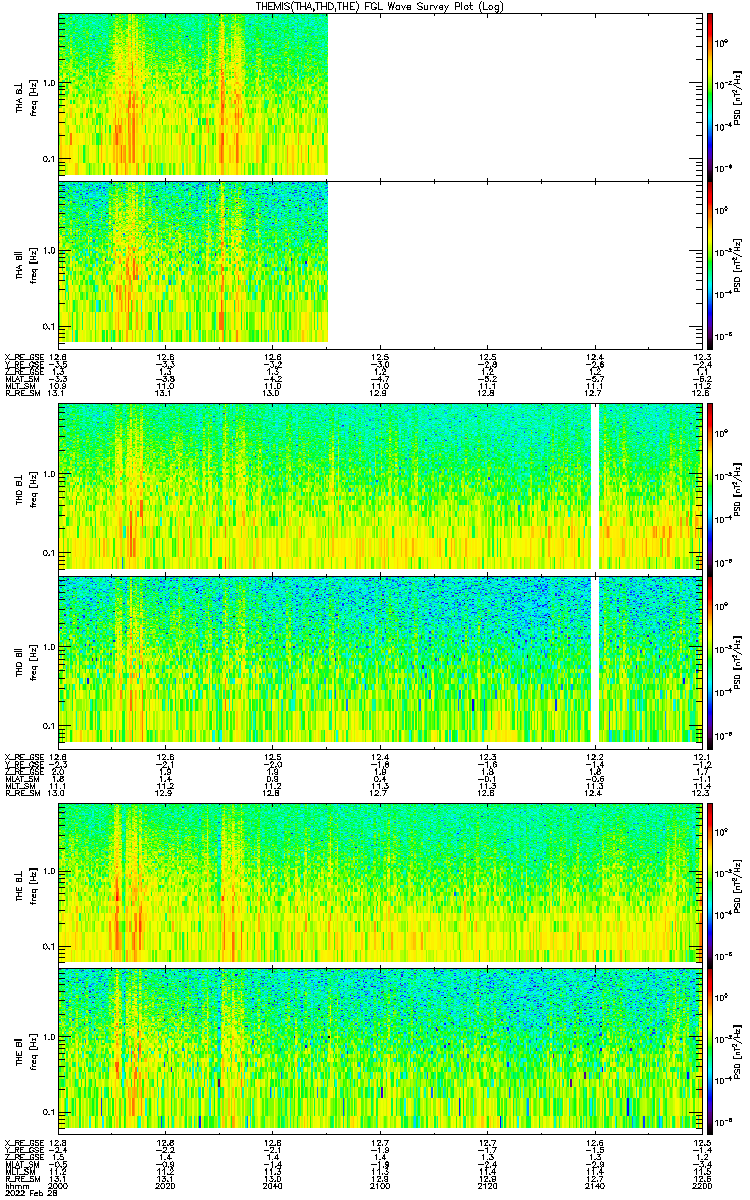Click the THA B-perpendicular spectrogram panel
The height and width of the screenshot is (1200, 750).
(x=380, y=95)
